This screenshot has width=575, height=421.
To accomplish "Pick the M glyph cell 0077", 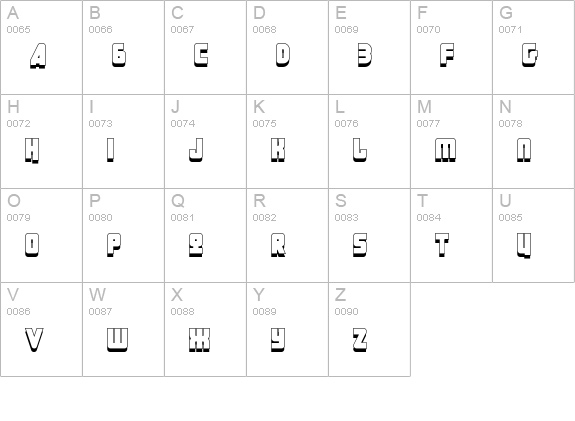I will pyautogui.click(x=451, y=142).
